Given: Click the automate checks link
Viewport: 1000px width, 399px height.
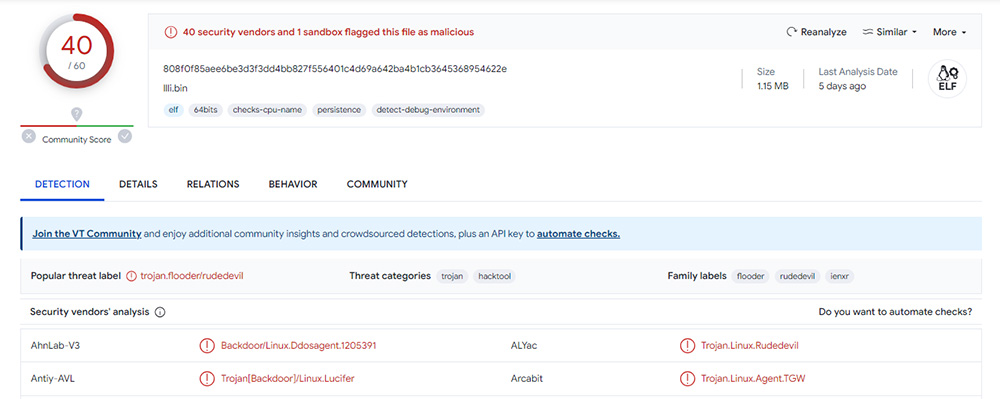Looking at the screenshot, I should (x=578, y=234).
